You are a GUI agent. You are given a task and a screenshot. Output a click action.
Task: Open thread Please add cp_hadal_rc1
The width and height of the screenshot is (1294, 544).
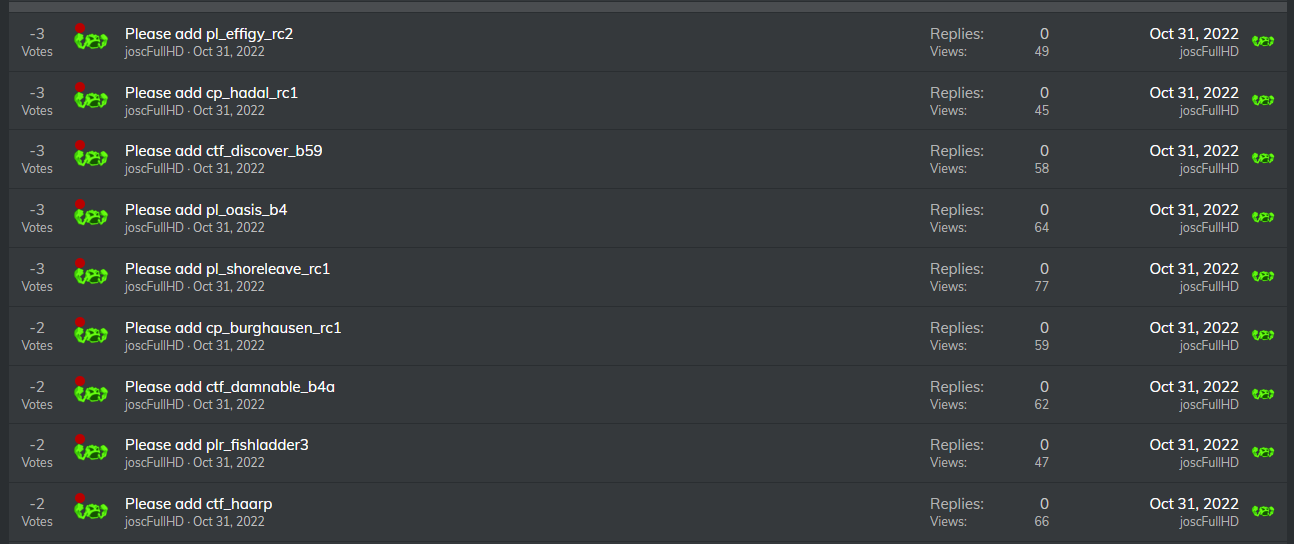[211, 93]
